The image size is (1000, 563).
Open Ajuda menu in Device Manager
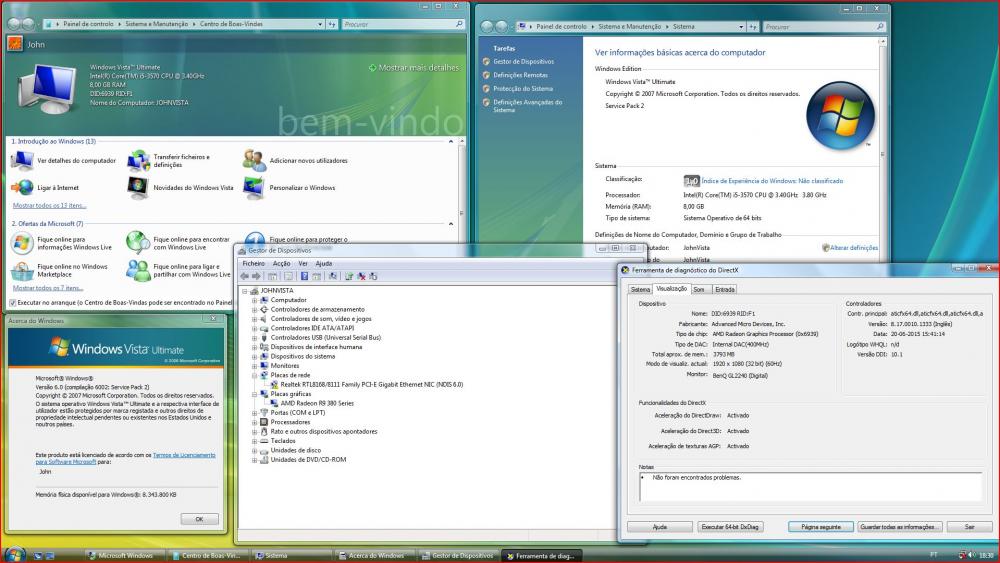point(324,263)
